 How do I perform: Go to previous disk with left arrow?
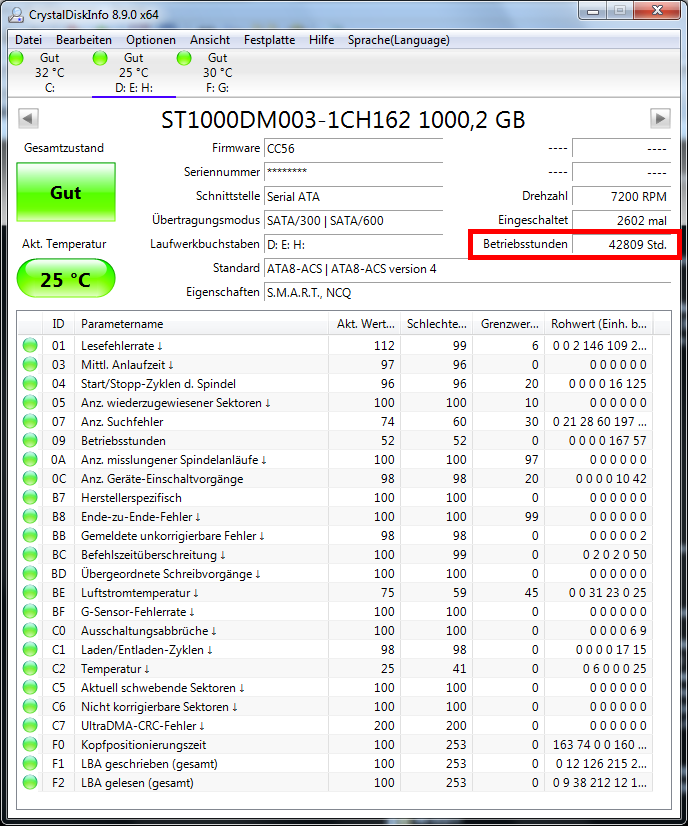(28, 119)
